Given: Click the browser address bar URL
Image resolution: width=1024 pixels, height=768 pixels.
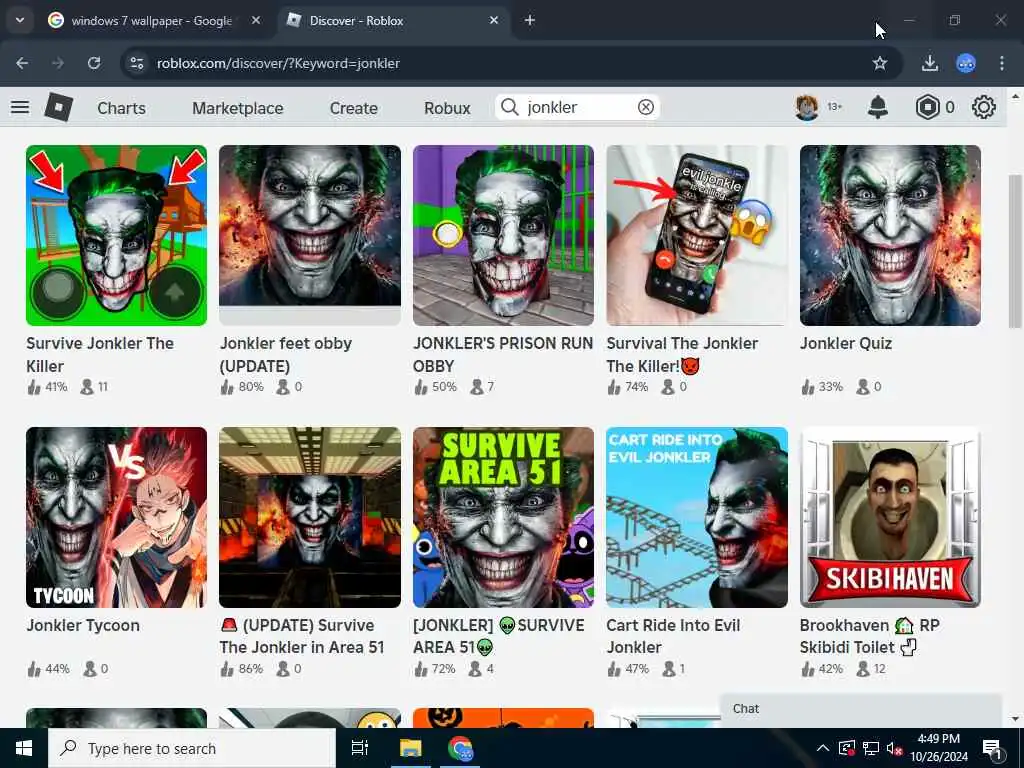Looking at the screenshot, I should [278, 63].
